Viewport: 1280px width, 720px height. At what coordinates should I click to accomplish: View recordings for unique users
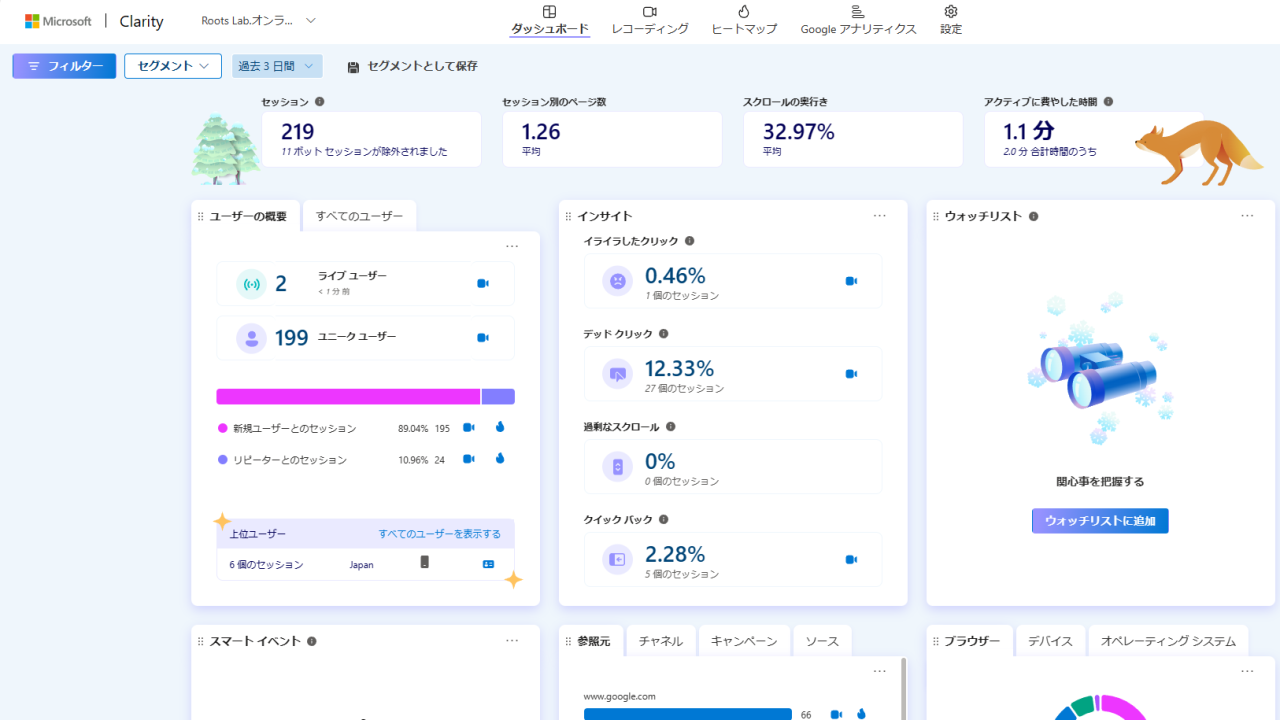tap(483, 338)
